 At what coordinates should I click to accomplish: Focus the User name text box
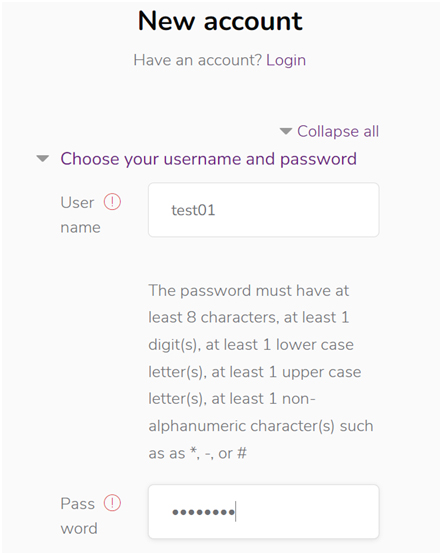click(x=264, y=210)
